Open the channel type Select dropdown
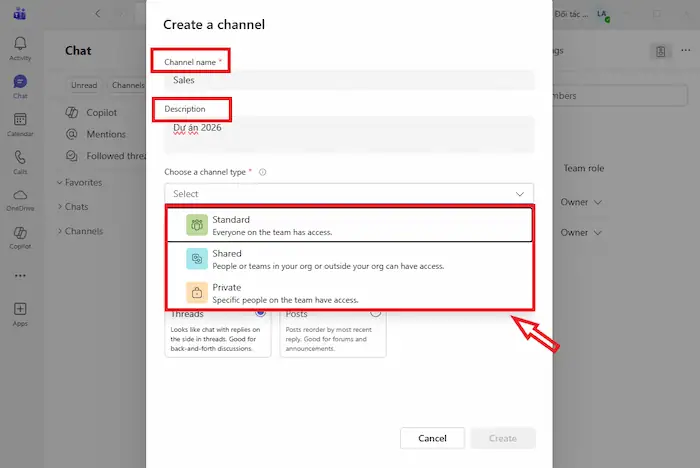Screen dimensions: 700x468 click(348, 193)
